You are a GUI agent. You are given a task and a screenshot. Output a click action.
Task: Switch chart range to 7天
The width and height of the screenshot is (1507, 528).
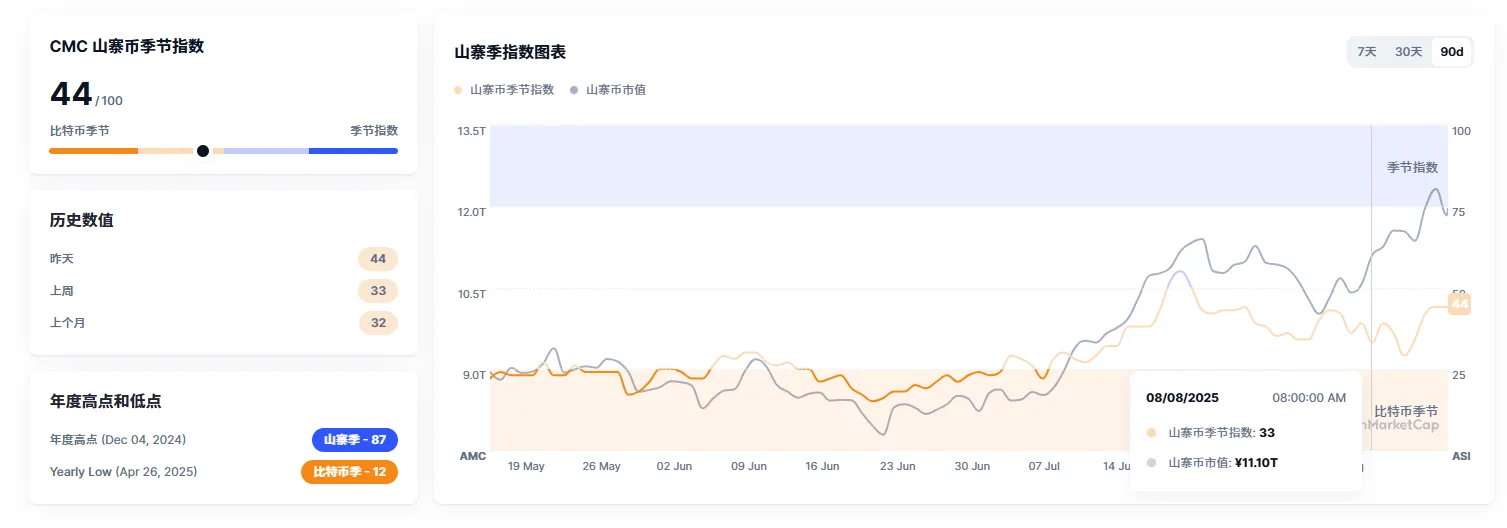(x=1366, y=52)
